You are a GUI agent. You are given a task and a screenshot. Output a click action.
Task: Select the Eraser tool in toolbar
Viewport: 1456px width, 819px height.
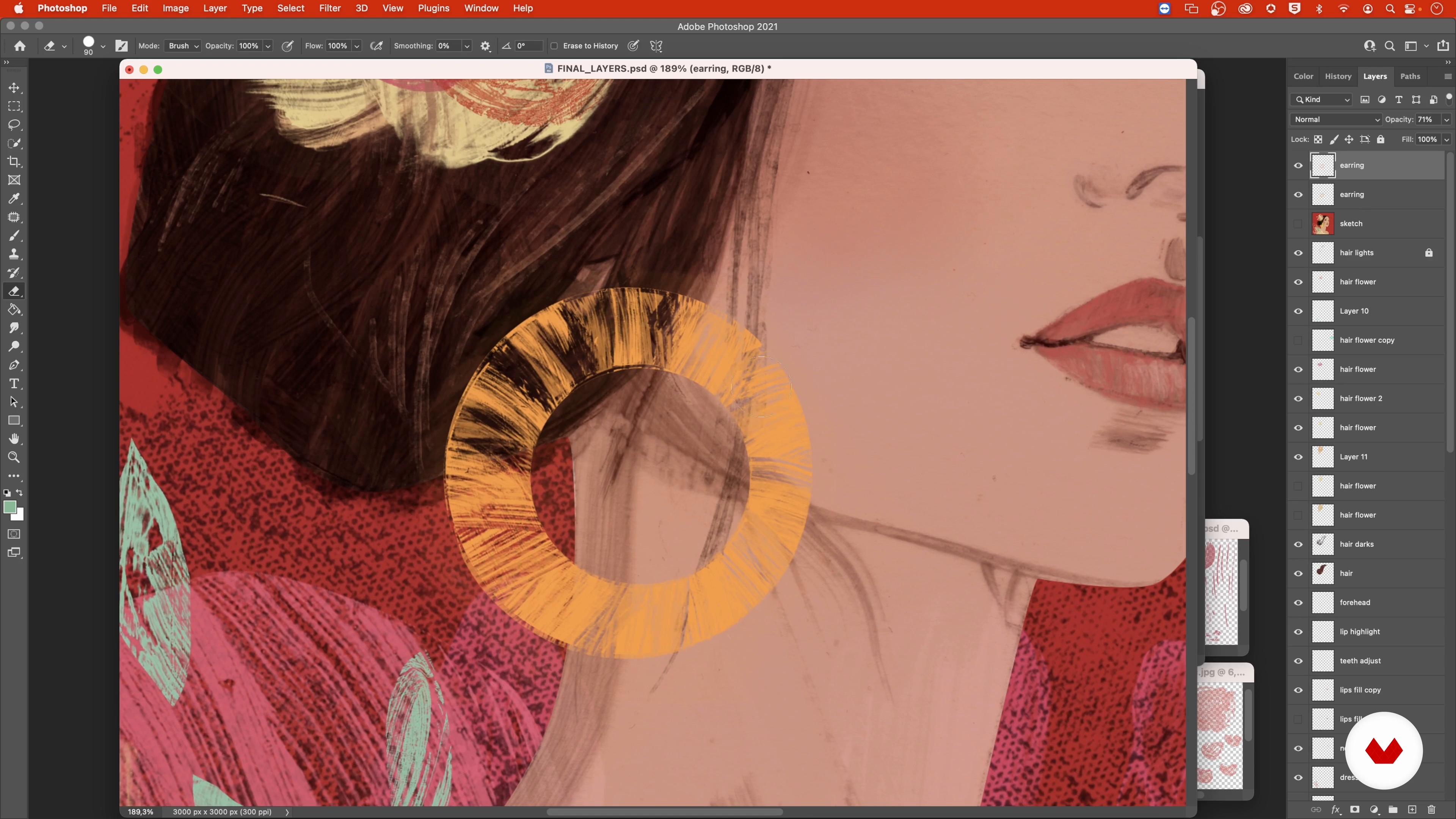point(14,291)
